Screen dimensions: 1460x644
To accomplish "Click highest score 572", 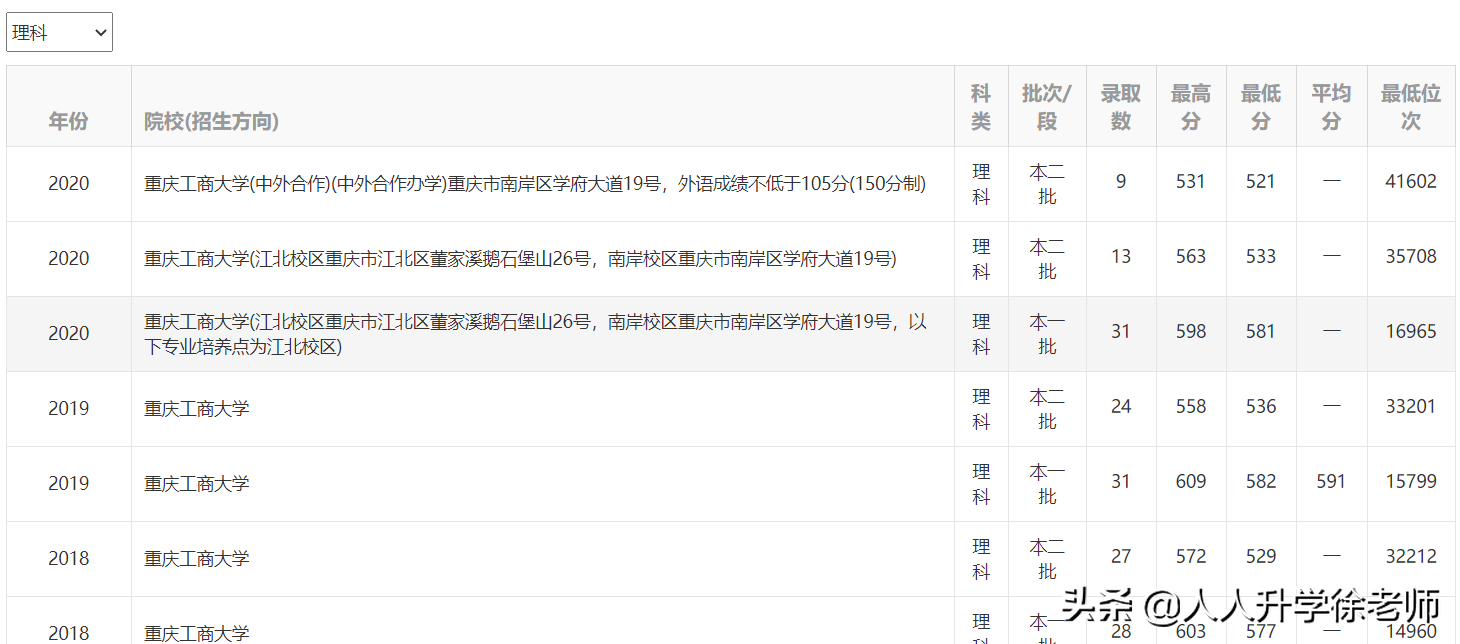I will click(1191, 557).
